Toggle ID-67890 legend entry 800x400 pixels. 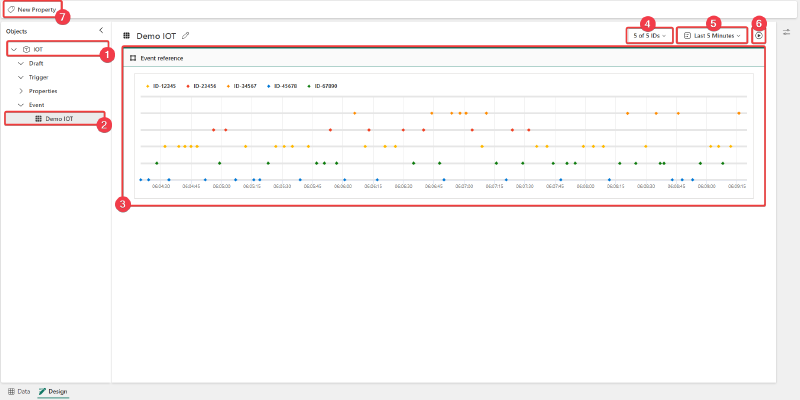(322, 86)
